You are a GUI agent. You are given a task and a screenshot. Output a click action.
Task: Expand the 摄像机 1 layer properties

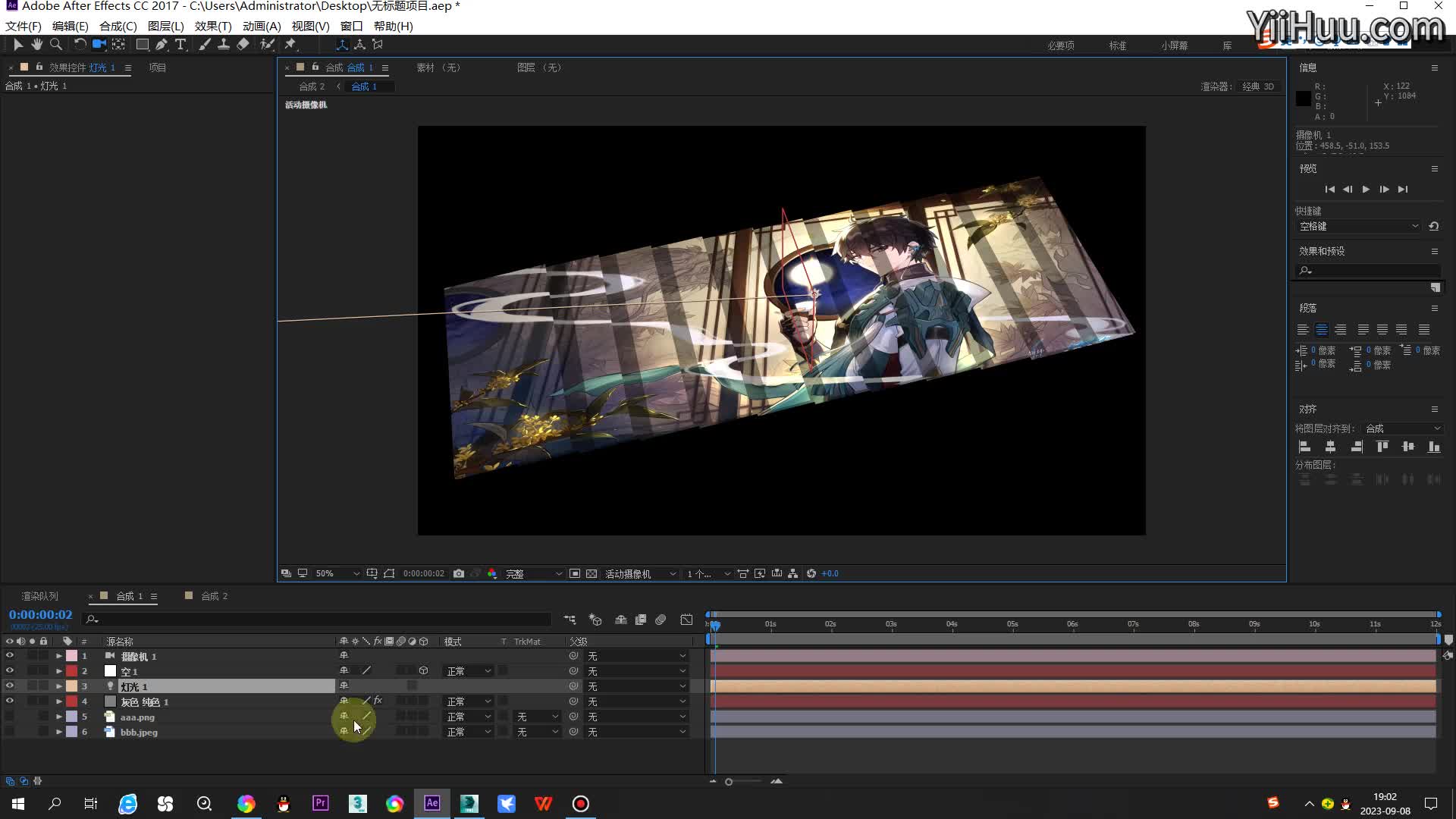click(x=59, y=656)
